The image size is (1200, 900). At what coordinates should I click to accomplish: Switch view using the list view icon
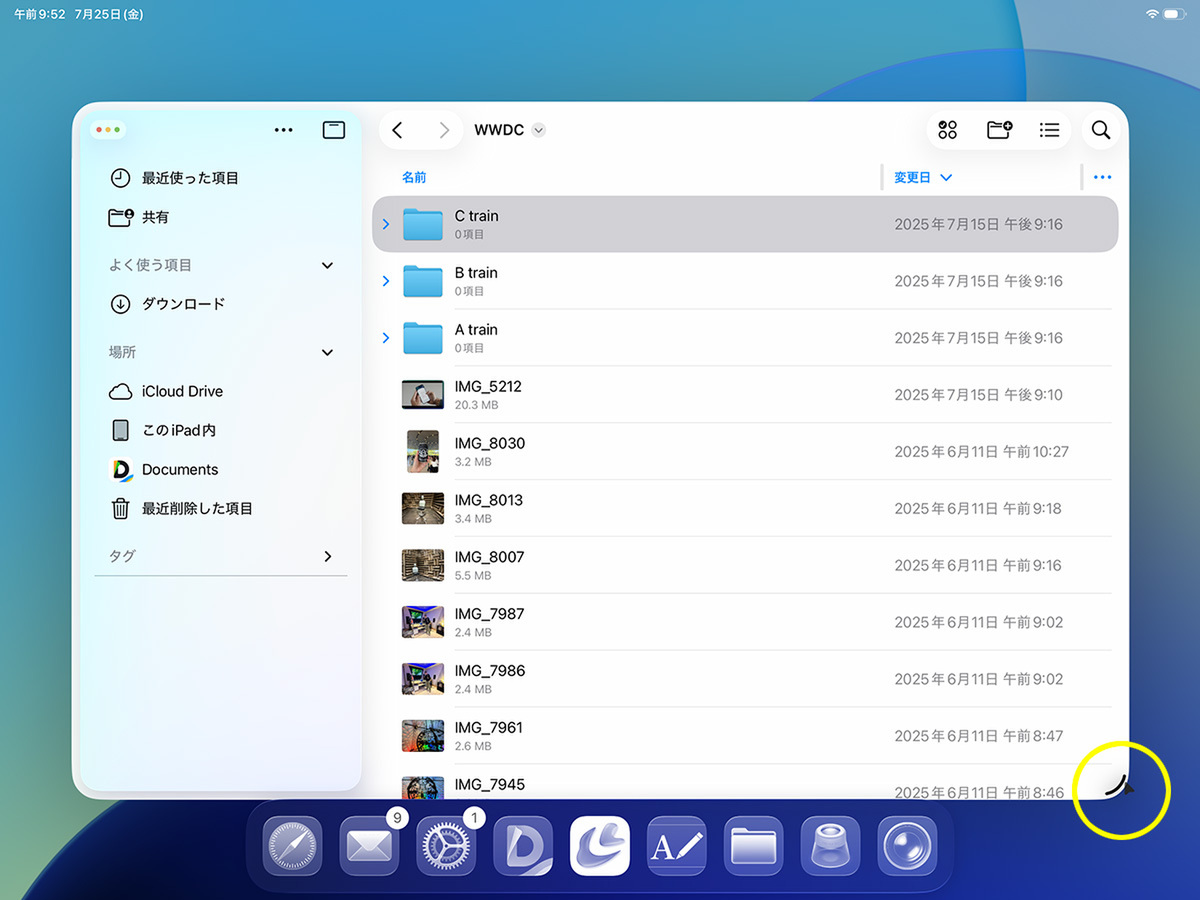point(1049,130)
